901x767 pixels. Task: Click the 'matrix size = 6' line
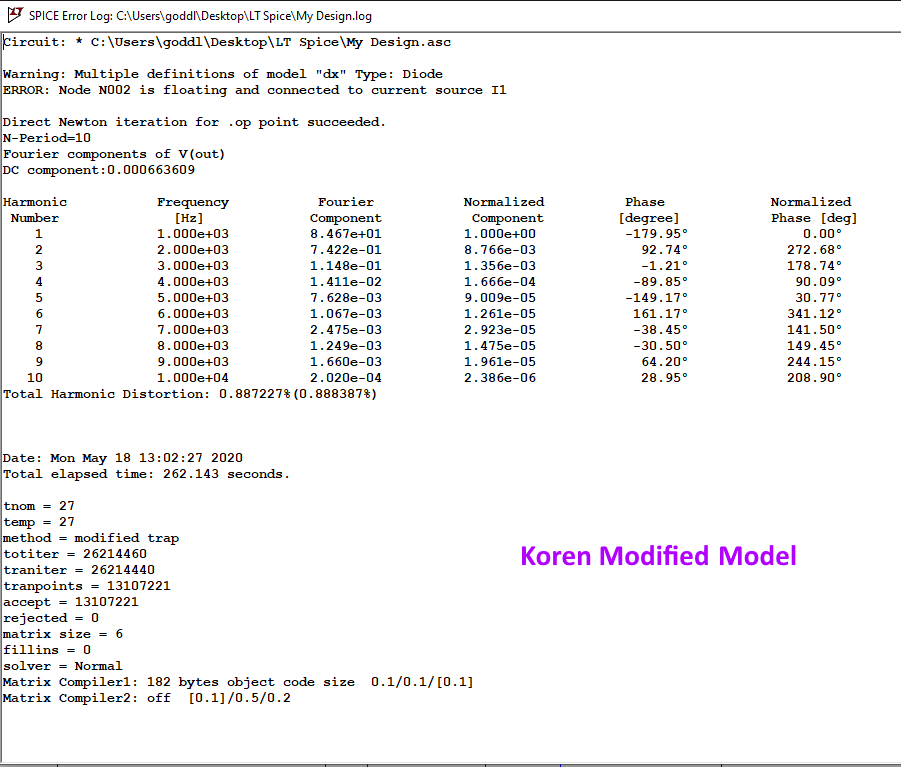coord(63,634)
